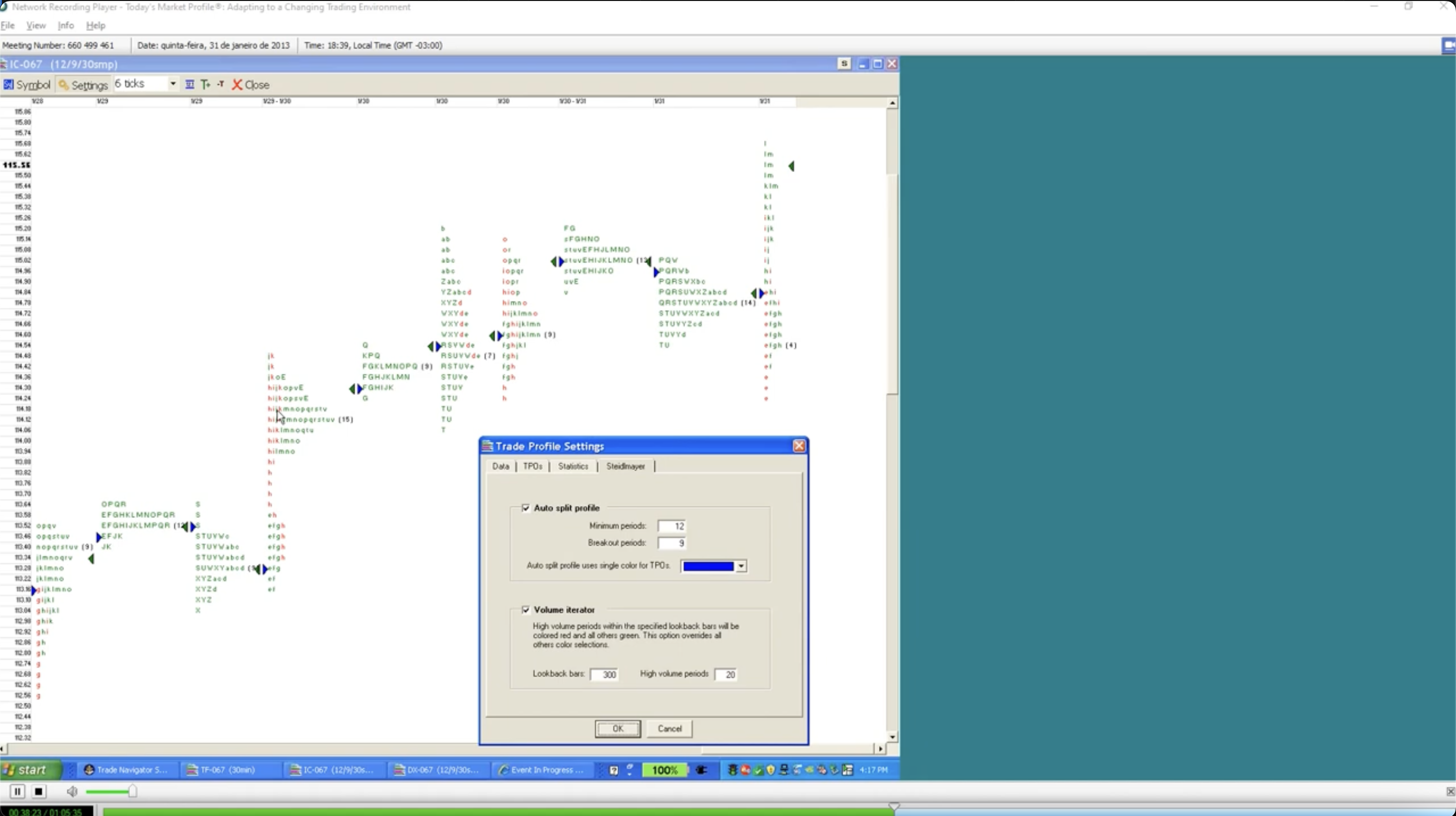Stop the recording playback
This screenshot has height=816, width=1456.
click(39, 791)
